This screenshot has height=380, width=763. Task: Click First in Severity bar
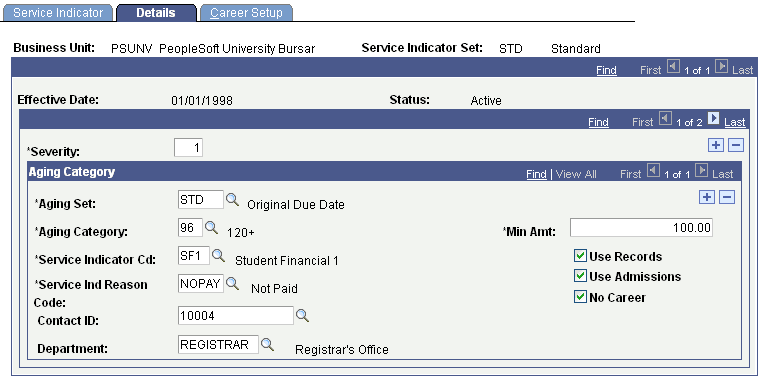click(642, 122)
